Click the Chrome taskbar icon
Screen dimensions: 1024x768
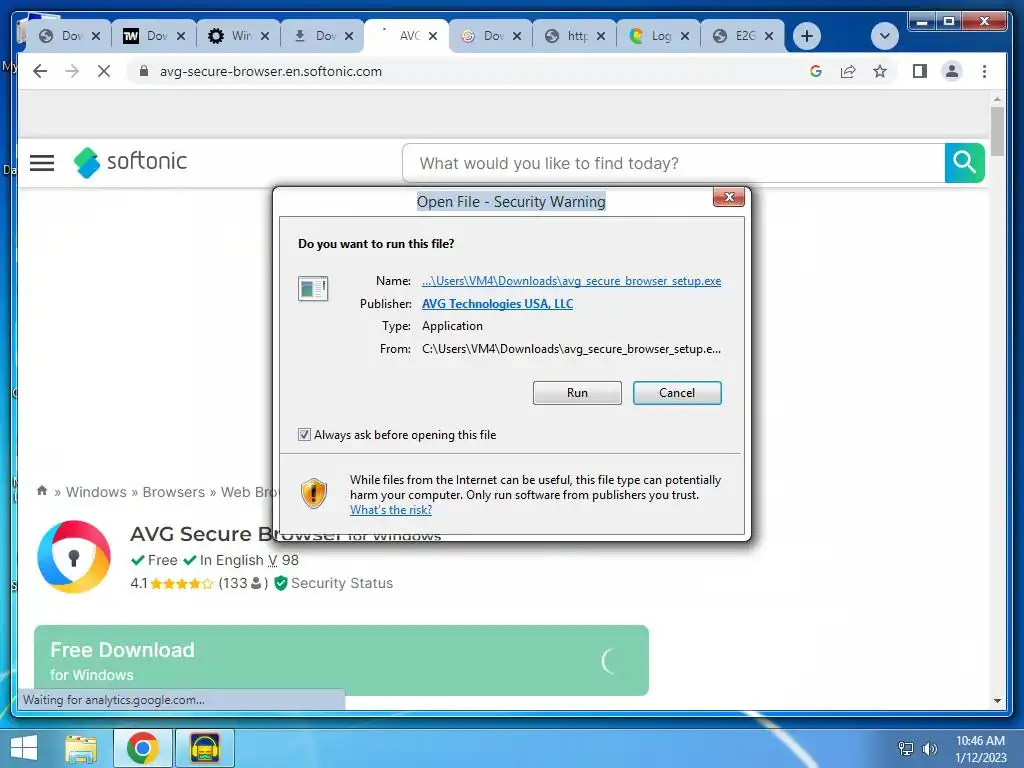coord(142,748)
